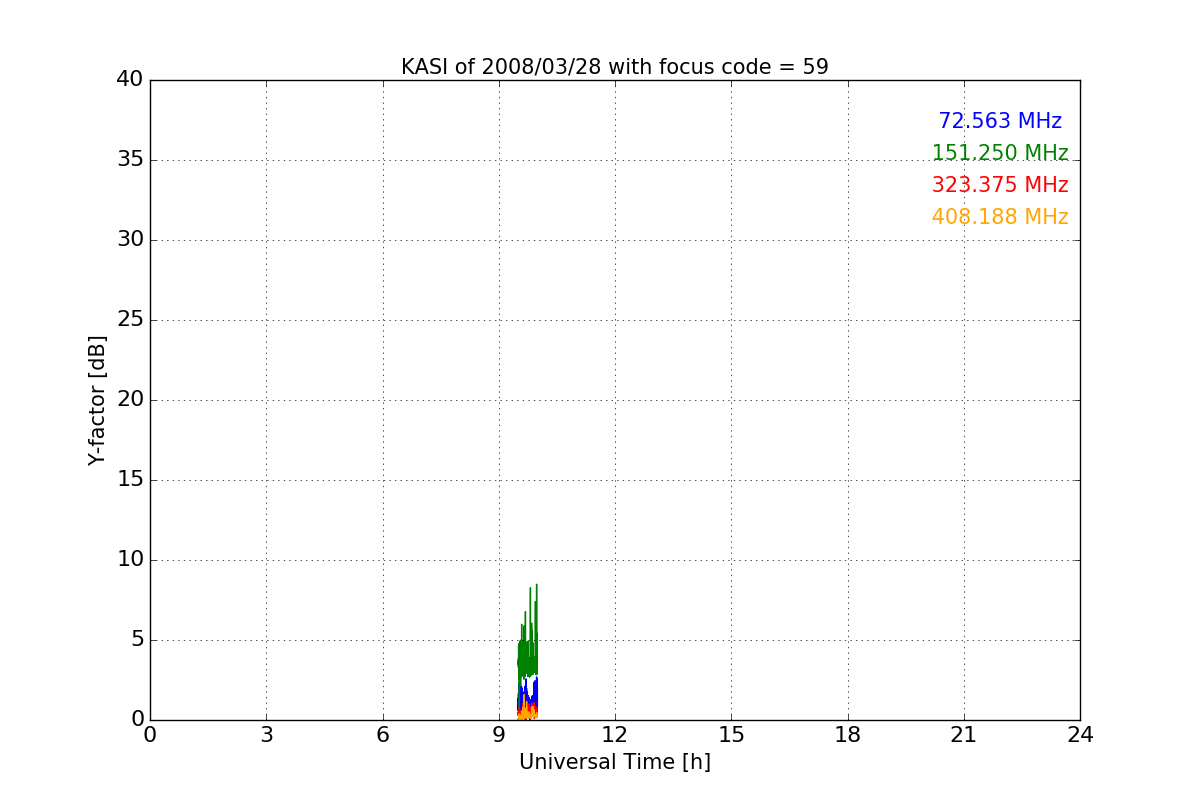Click the y-axis tick label 25
The image size is (1200, 800).
pos(130,320)
